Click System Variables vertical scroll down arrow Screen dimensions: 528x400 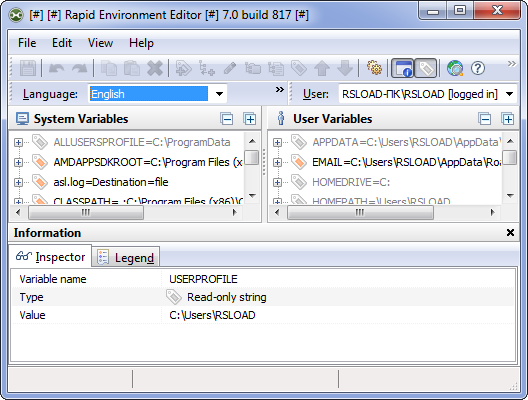(252, 196)
